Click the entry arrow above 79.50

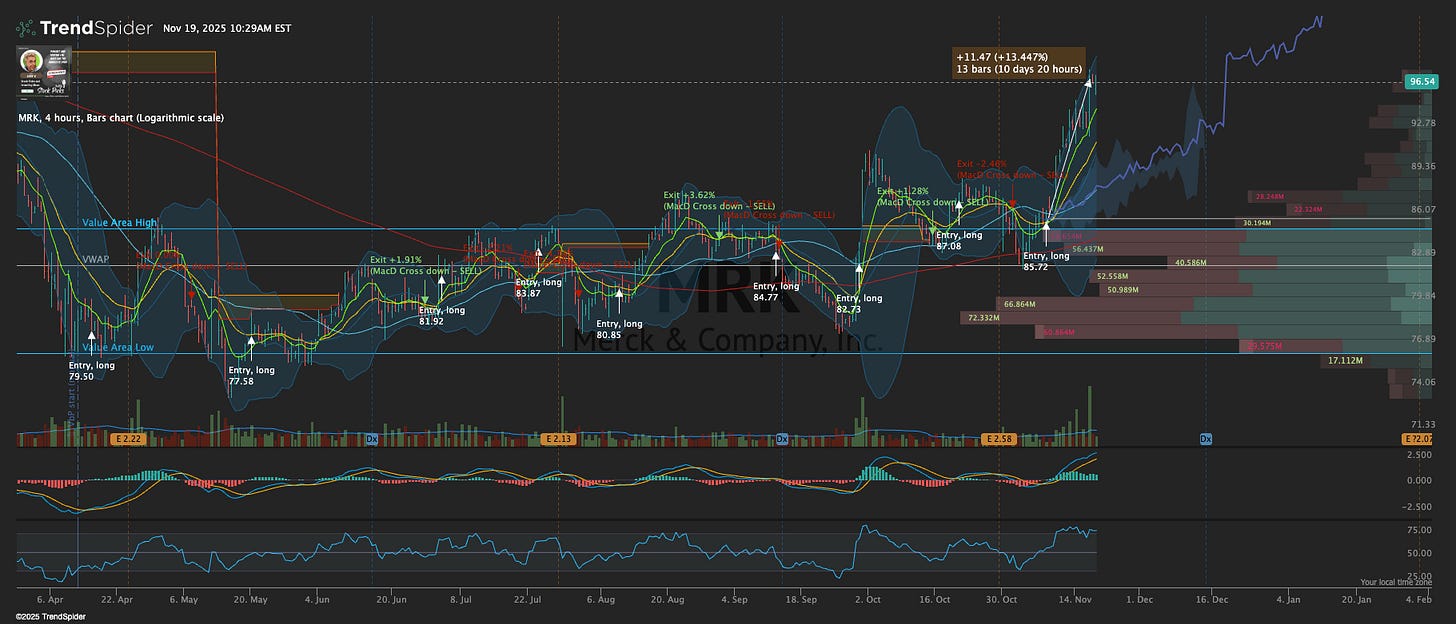(92, 343)
